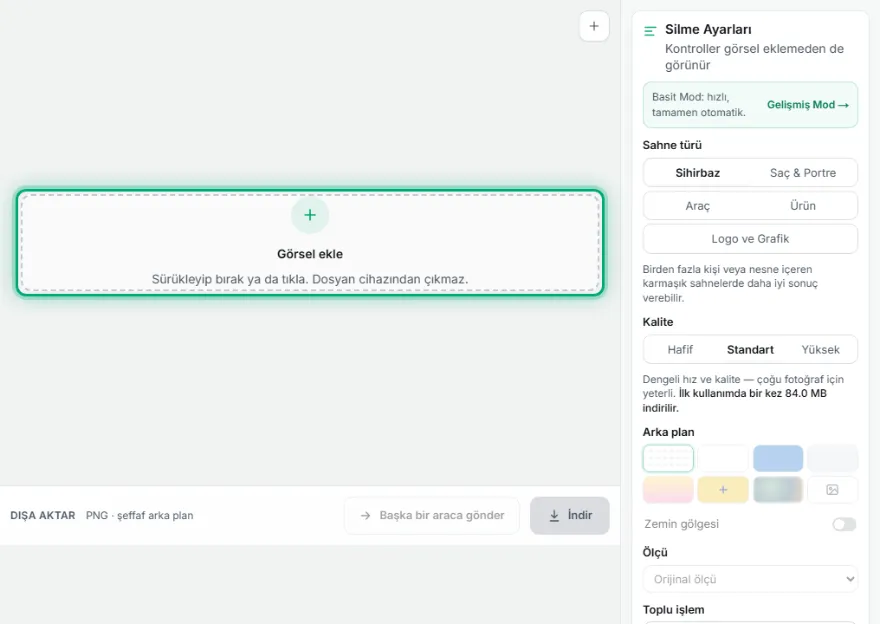Click the Sahne türü heading
Viewport: 880px width, 624px height.
pos(672,145)
